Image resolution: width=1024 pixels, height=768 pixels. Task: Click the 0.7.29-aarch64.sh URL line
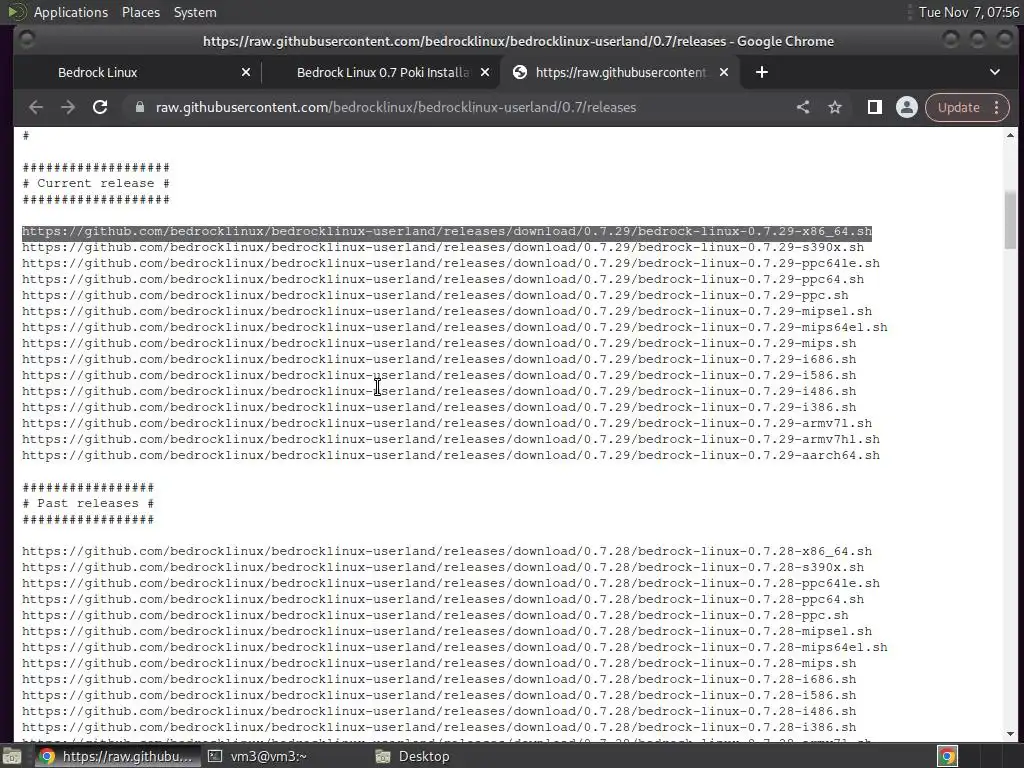point(451,456)
